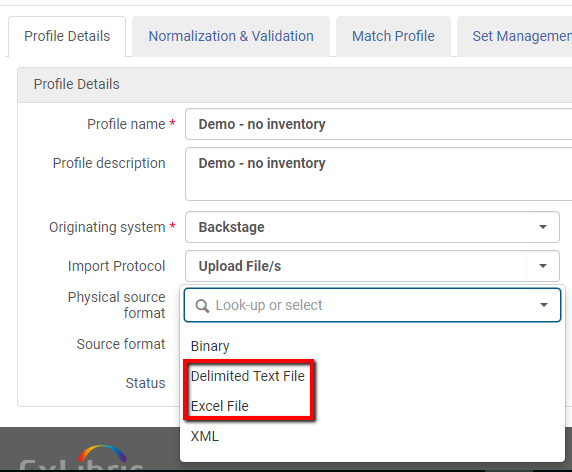Click the Profile Details section header
This screenshot has width=572, height=472.
point(77,84)
